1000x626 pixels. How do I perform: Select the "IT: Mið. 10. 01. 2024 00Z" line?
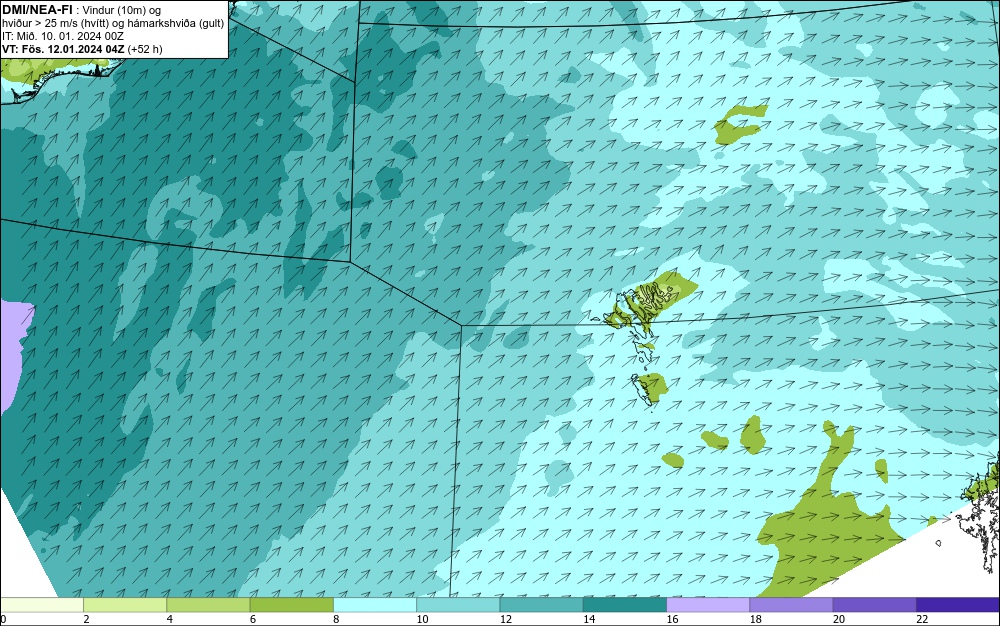tap(62, 36)
